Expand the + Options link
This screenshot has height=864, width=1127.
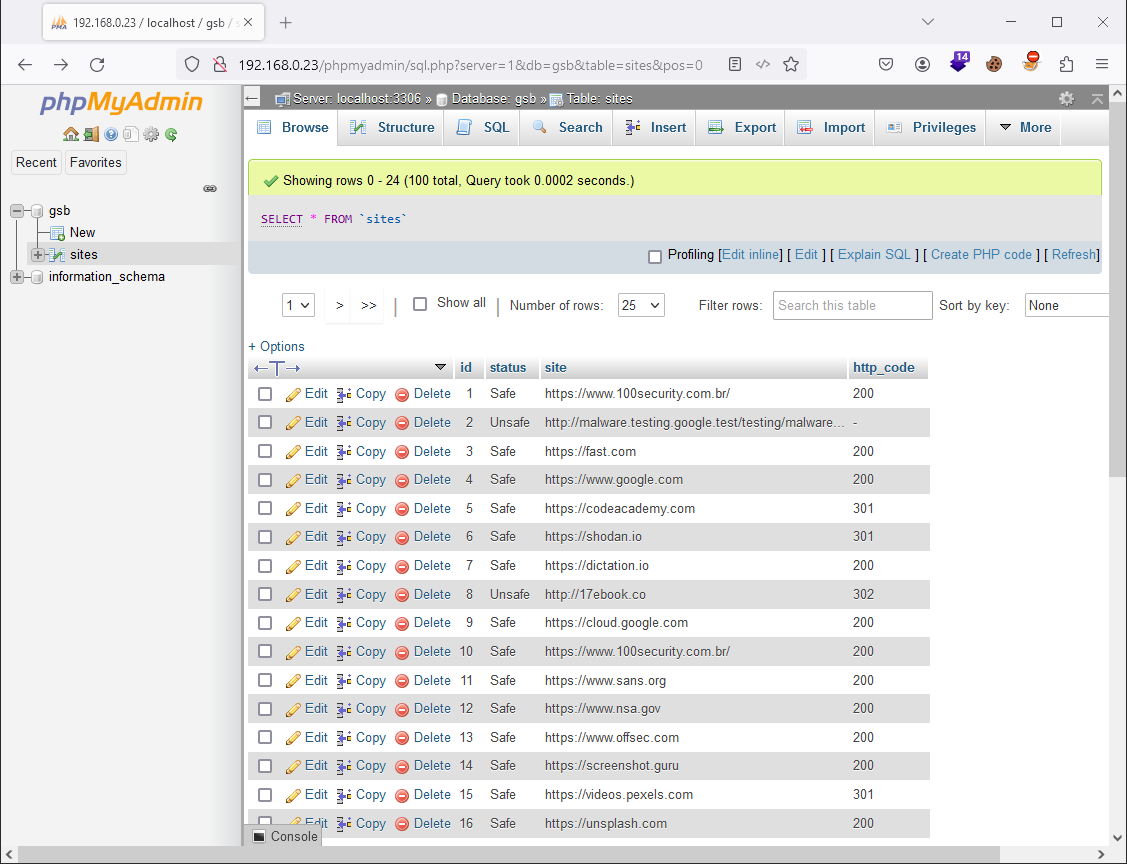tap(276, 346)
